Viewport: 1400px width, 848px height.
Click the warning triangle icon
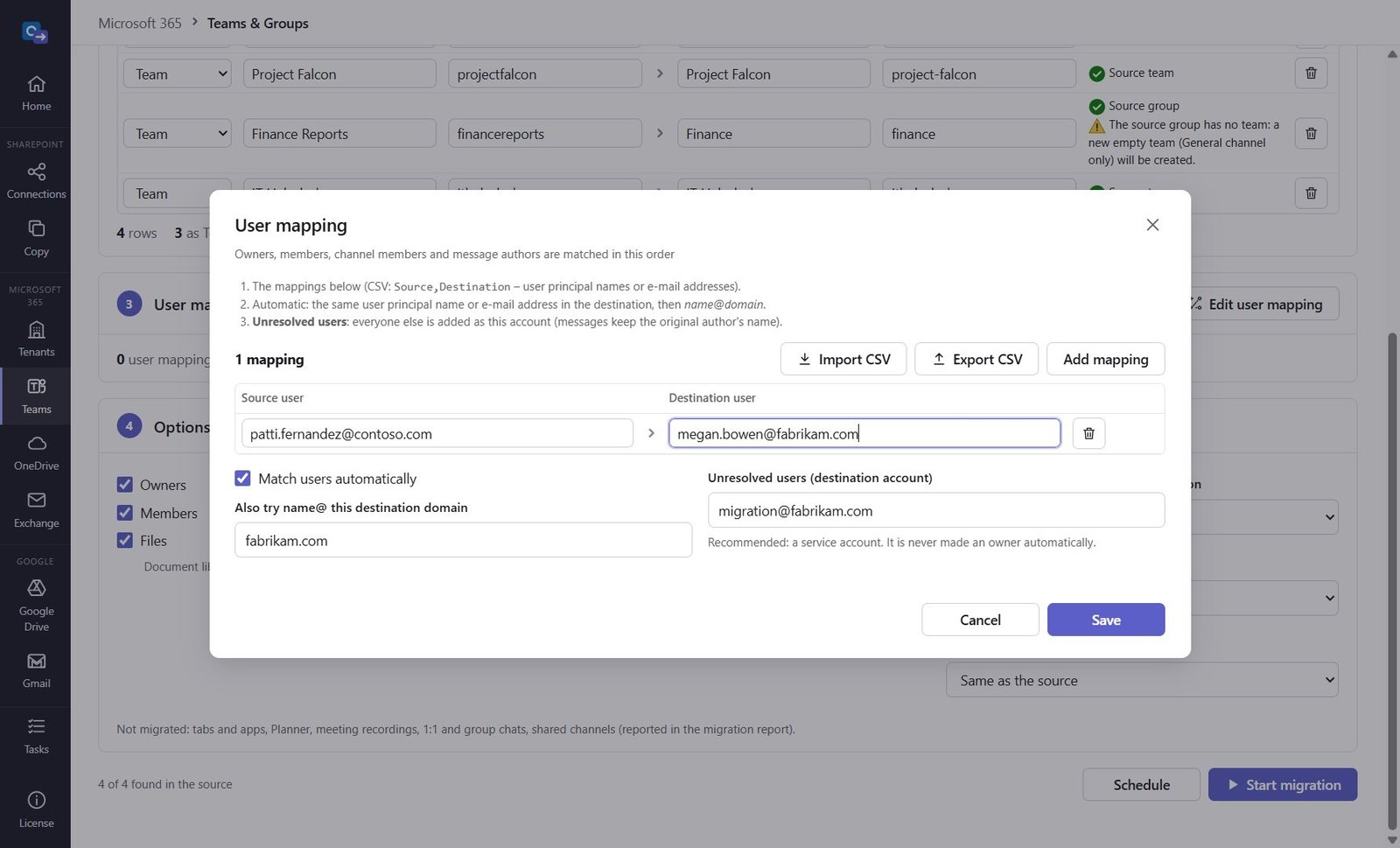pos(1096,125)
